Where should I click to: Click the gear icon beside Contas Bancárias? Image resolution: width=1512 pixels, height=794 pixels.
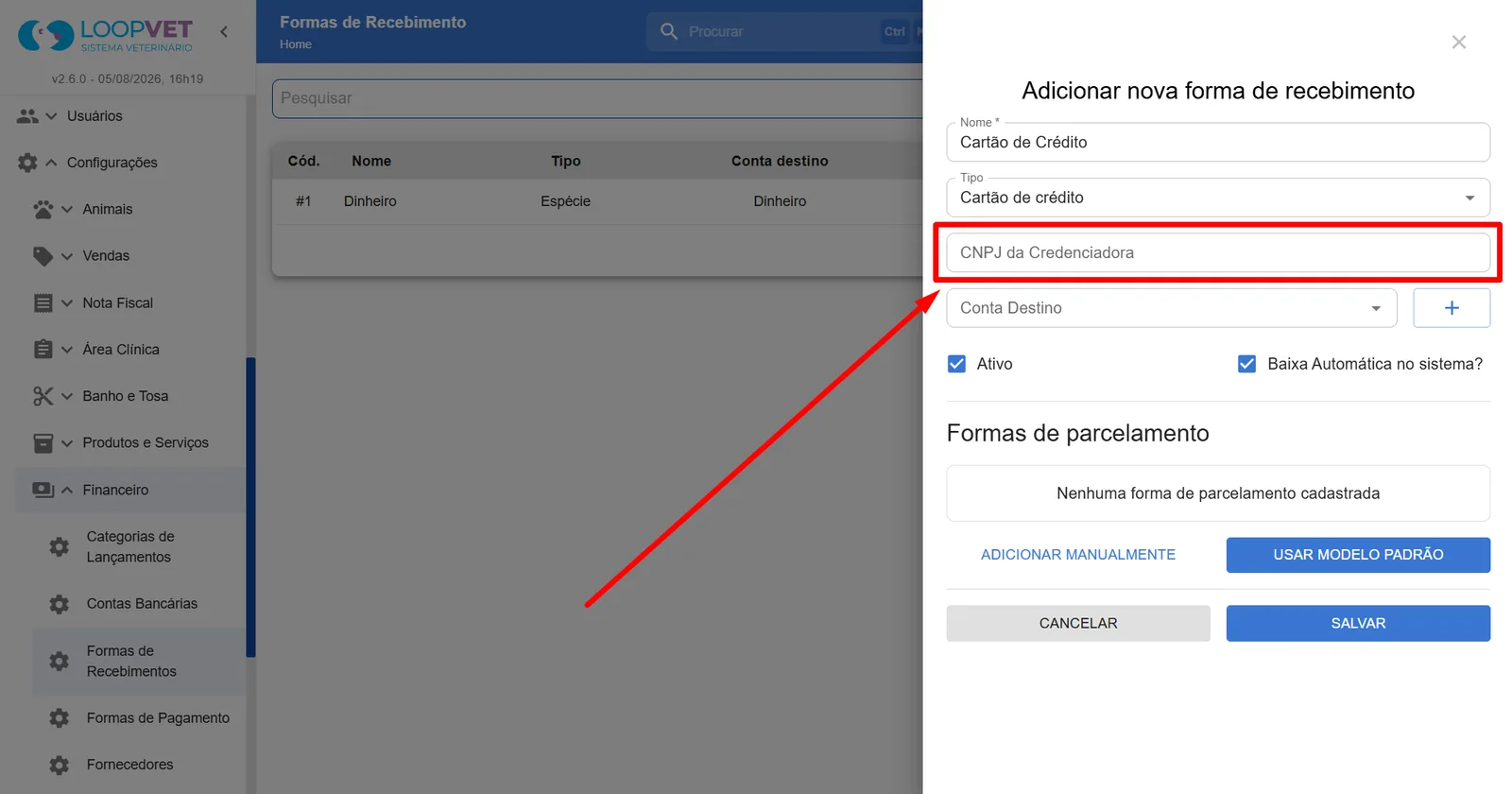click(x=59, y=604)
